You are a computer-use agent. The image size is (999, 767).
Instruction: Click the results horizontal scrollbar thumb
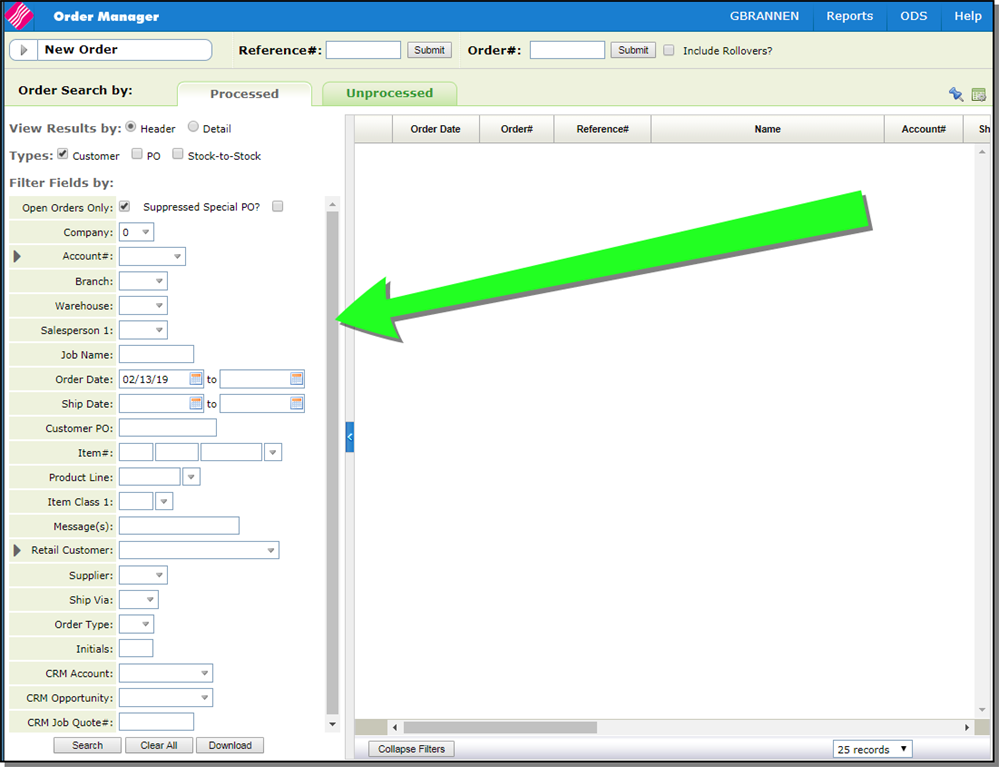[x=500, y=728]
